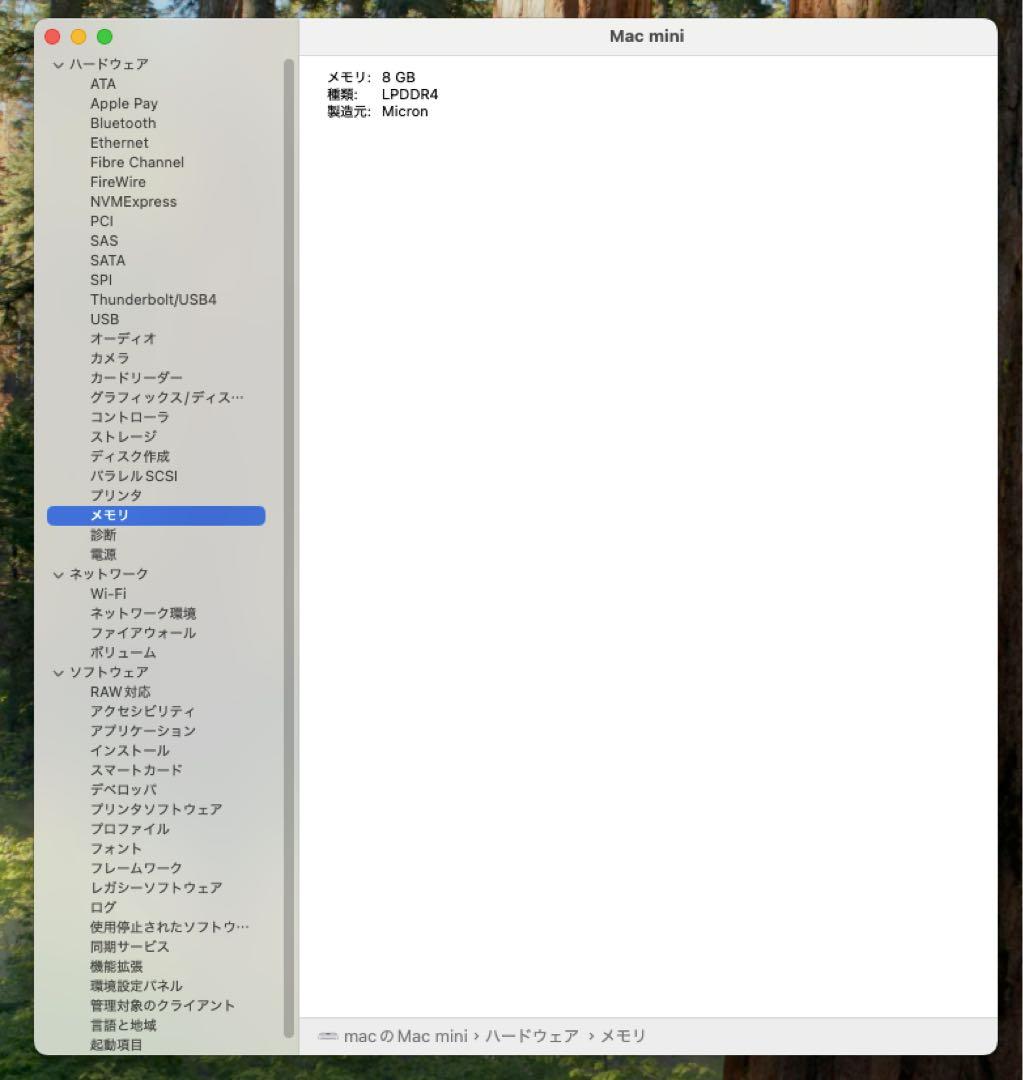Open the 起動項目 entry
Image resolution: width=1023 pixels, height=1080 pixels.
(x=116, y=1045)
